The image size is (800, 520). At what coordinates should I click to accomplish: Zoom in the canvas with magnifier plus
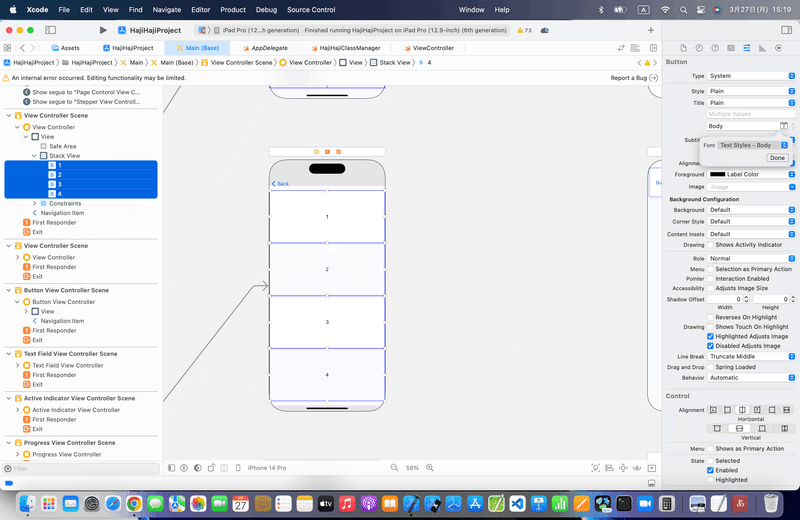pos(430,467)
